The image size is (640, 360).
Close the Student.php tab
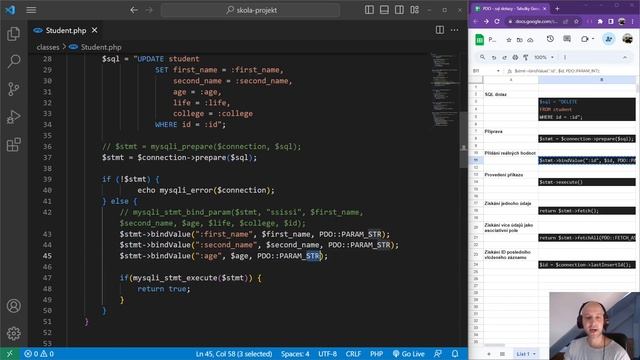95,30
